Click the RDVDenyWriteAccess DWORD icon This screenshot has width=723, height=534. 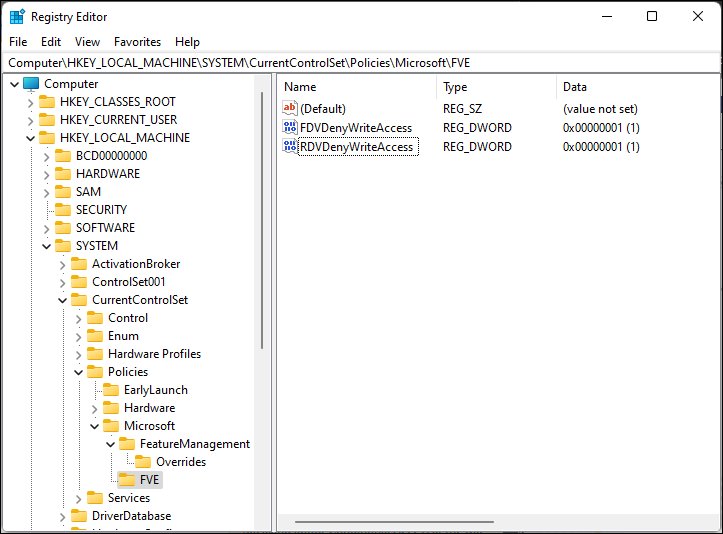[x=290, y=146]
